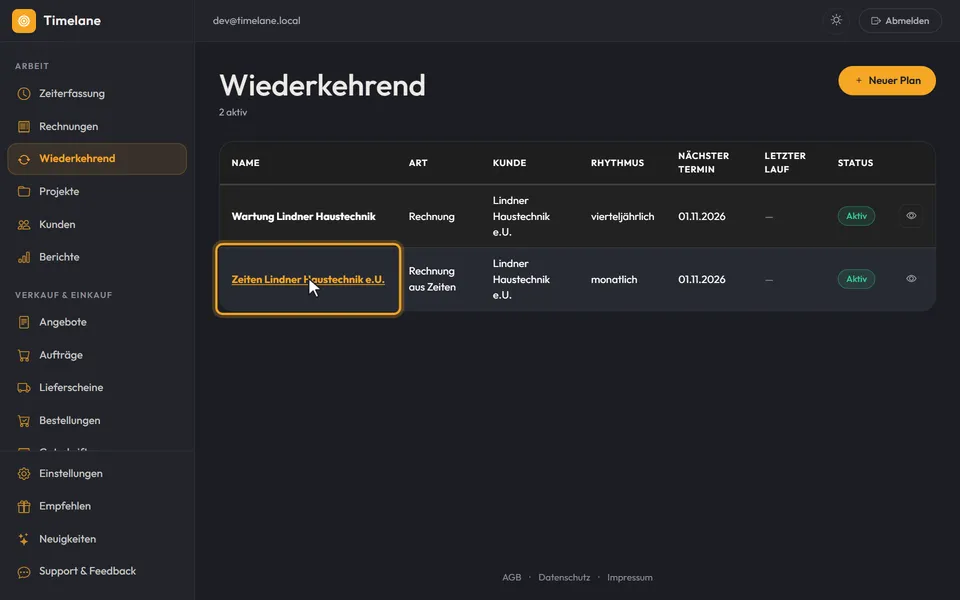
Task: Click the Angebote document icon
Action: click(24, 322)
